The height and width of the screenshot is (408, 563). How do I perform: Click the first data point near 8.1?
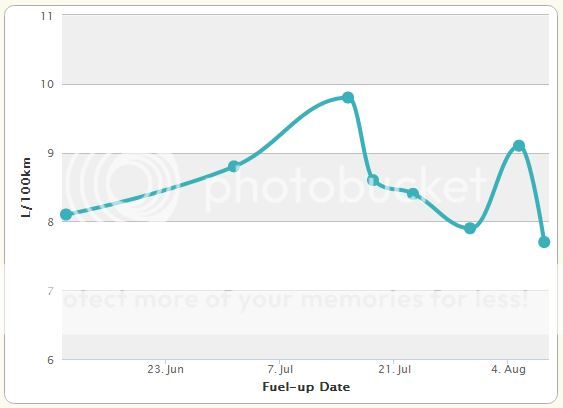66,215
